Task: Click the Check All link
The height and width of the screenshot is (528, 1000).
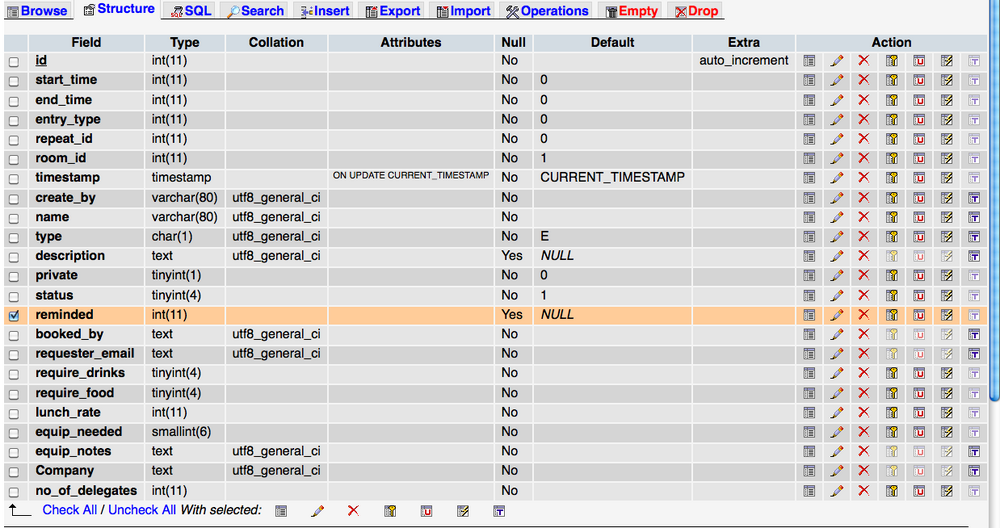Action: (70, 510)
